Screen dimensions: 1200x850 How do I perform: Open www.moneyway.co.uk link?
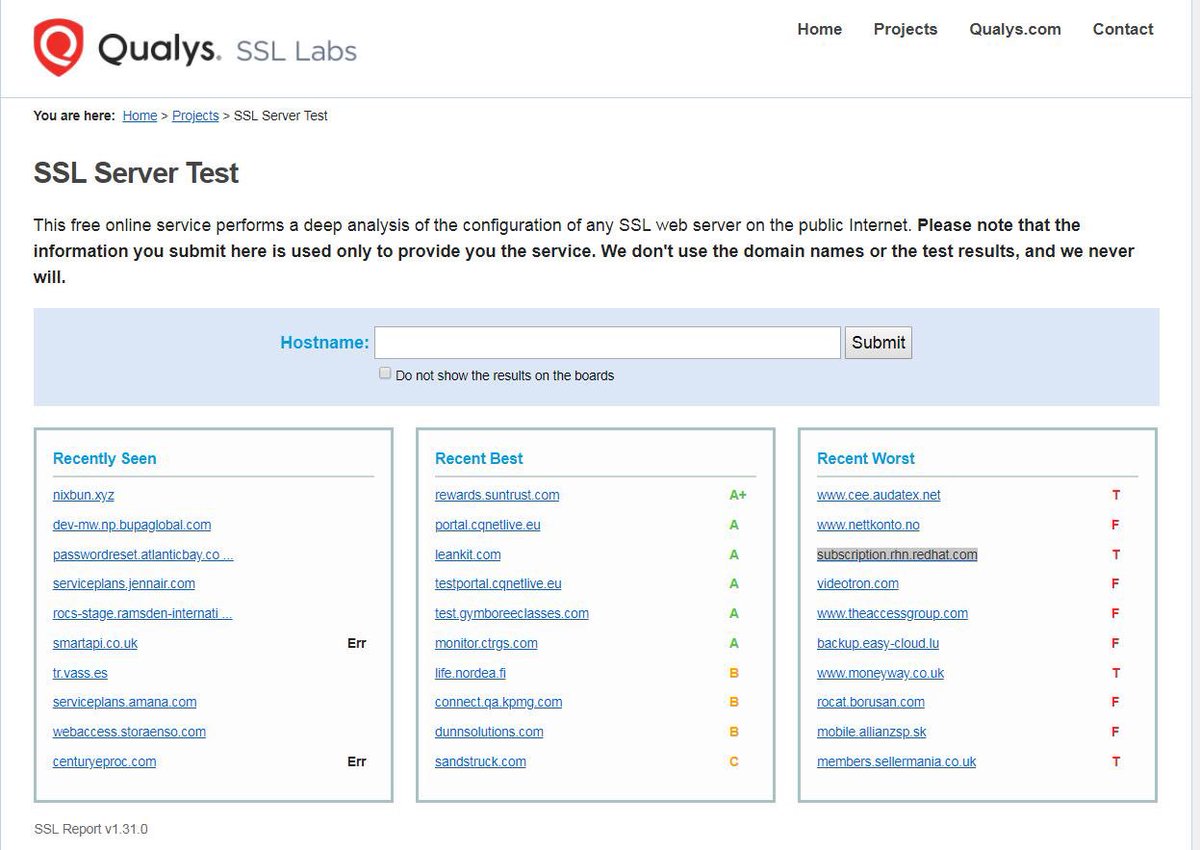(x=880, y=673)
